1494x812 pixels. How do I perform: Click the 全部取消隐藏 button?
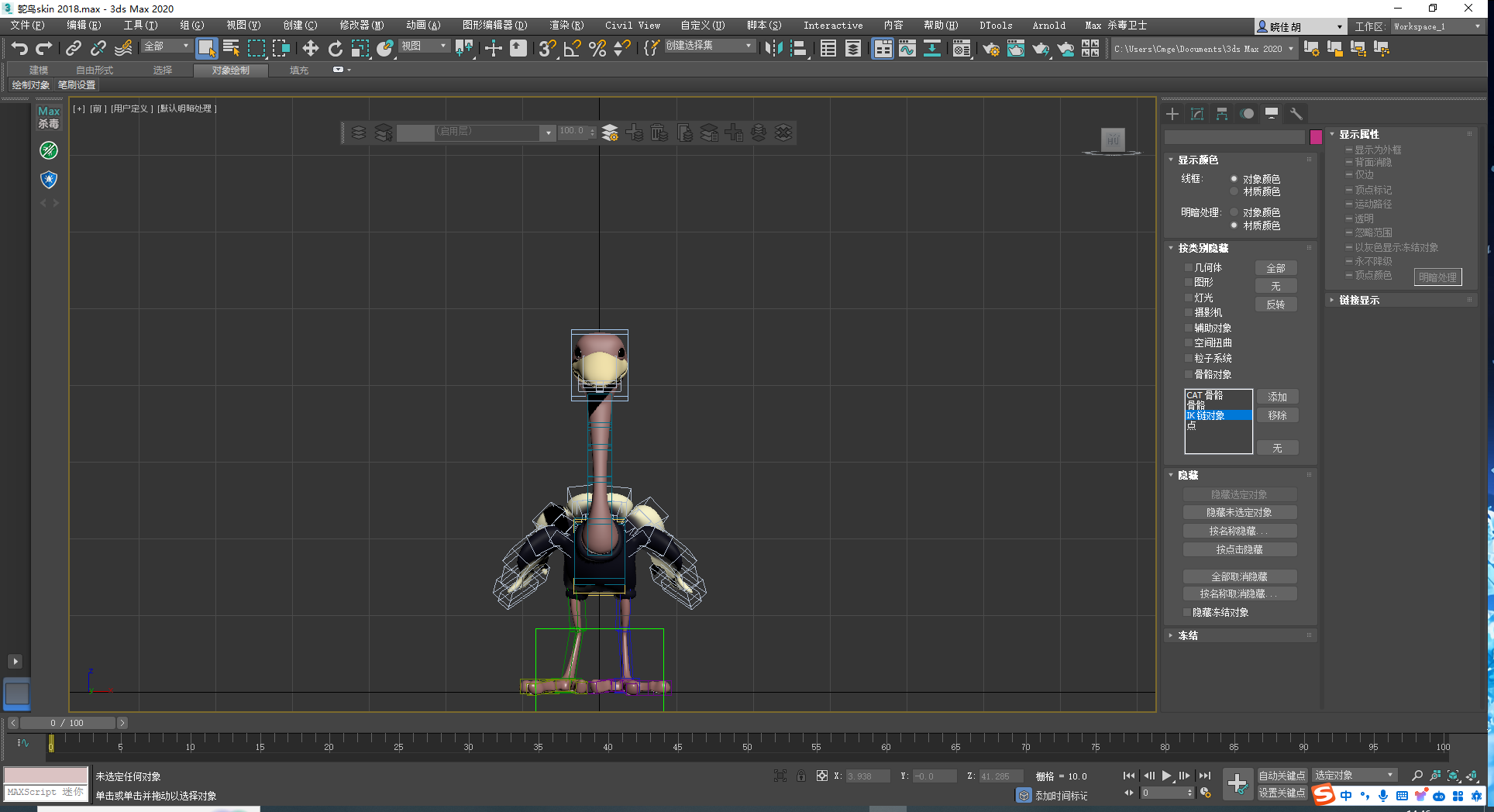(1239, 577)
